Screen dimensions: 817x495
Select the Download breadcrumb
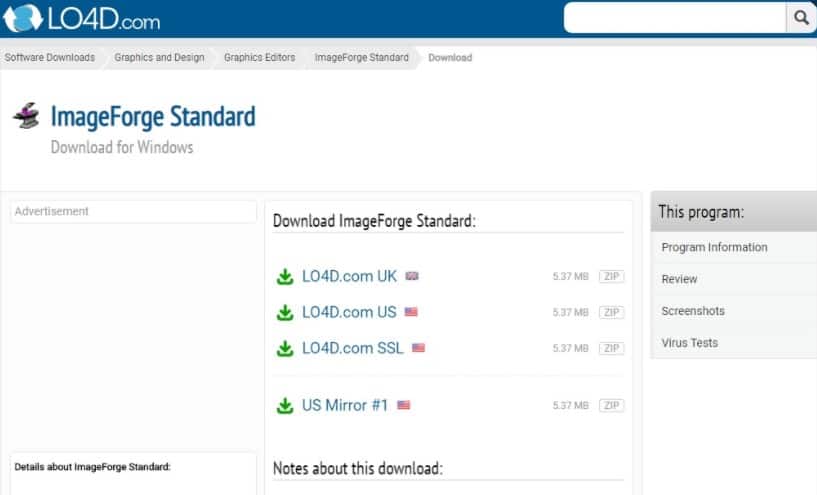pos(450,57)
